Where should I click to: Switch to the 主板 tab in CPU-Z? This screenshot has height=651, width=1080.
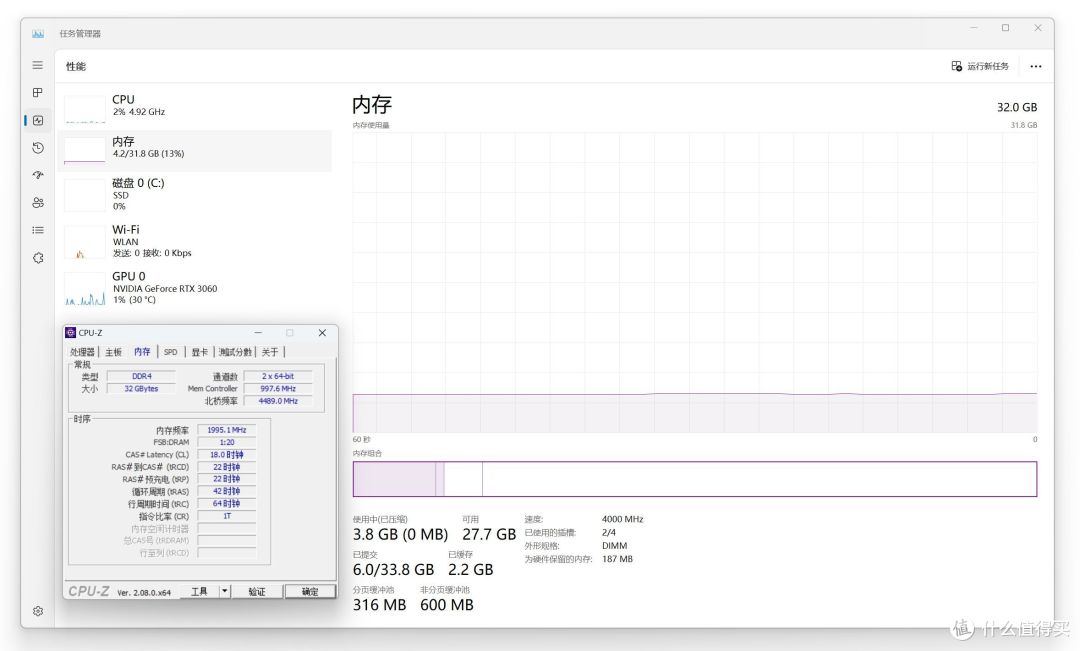tap(113, 352)
